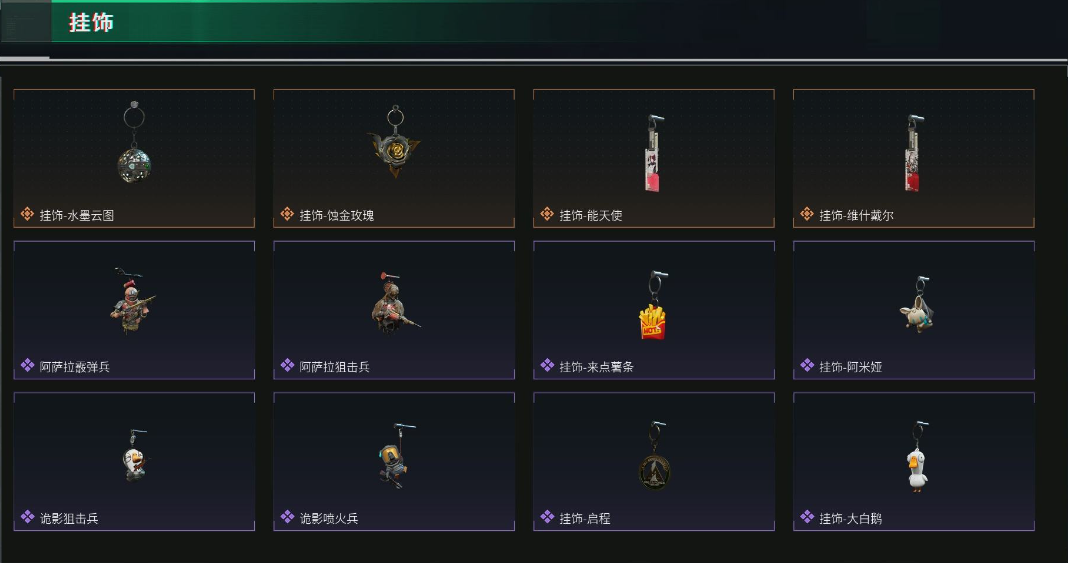Choose the 挂饰-阿米娅 bunny charm

coord(914,310)
